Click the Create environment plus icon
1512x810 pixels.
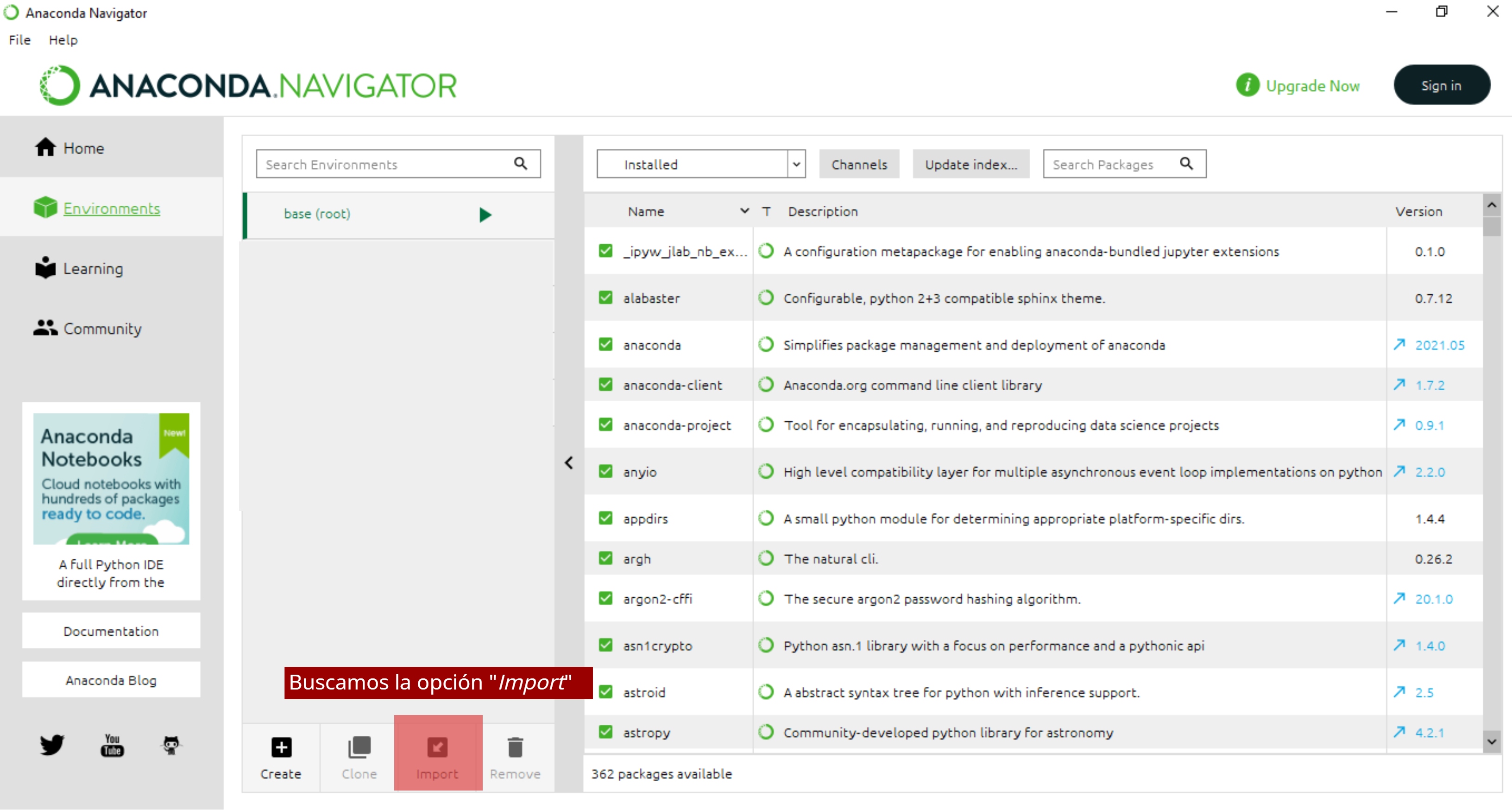[281, 747]
